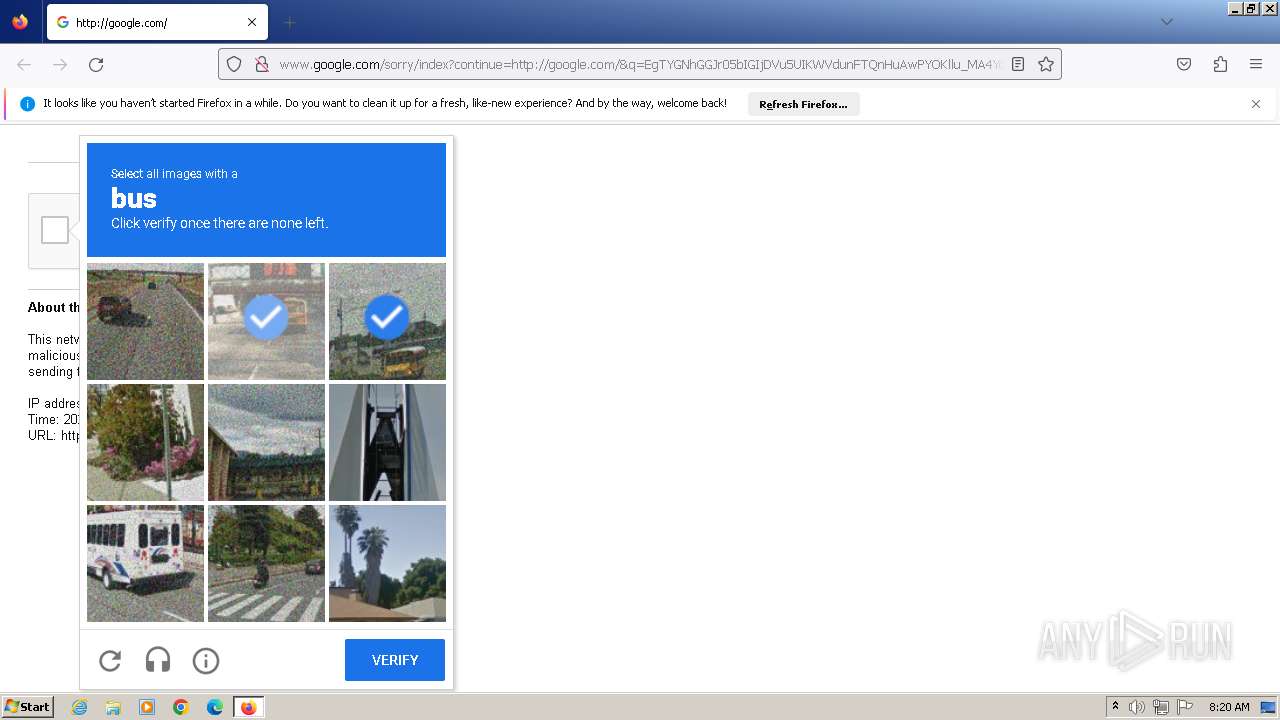The width and height of the screenshot is (1280, 720).
Task: Click the 8:20 AM clock
Action: [x=1229, y=707]
